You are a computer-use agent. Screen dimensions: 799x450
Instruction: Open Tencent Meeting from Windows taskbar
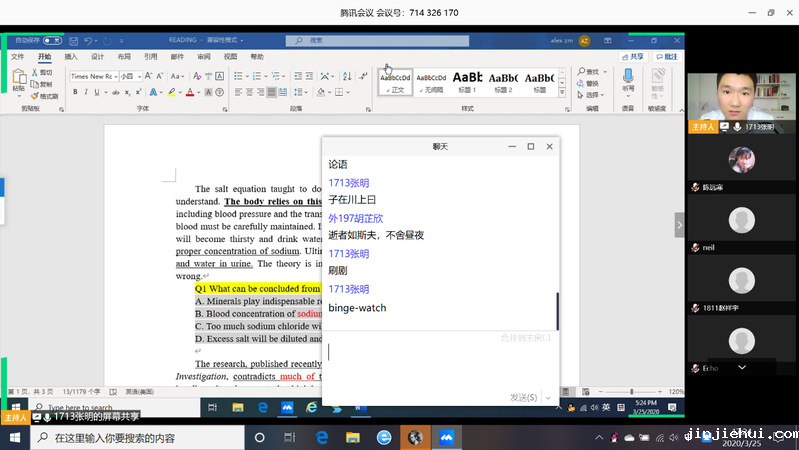click(447, 438)
